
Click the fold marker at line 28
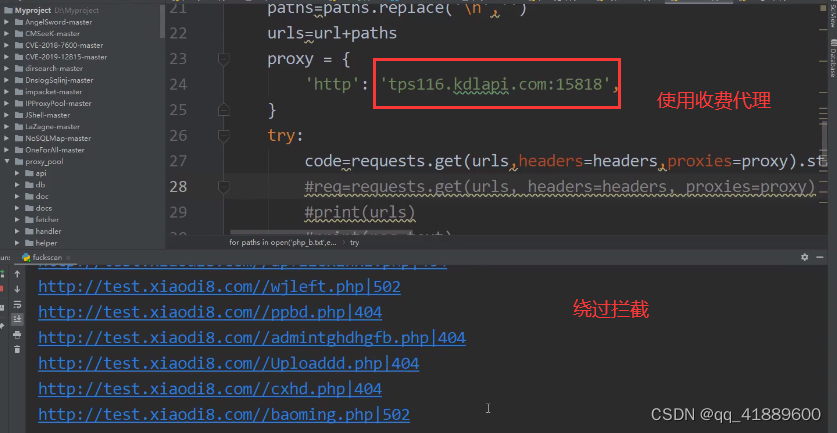224,187
